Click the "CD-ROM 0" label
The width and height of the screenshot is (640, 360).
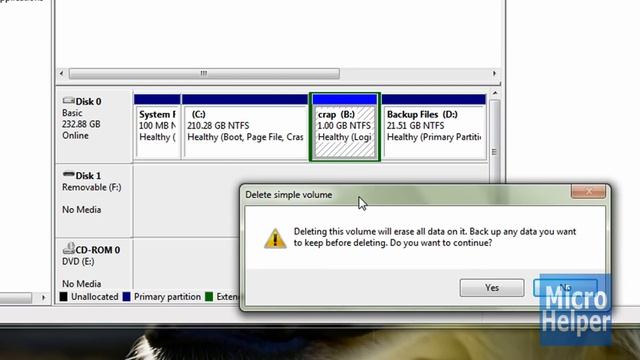[98, 250]
